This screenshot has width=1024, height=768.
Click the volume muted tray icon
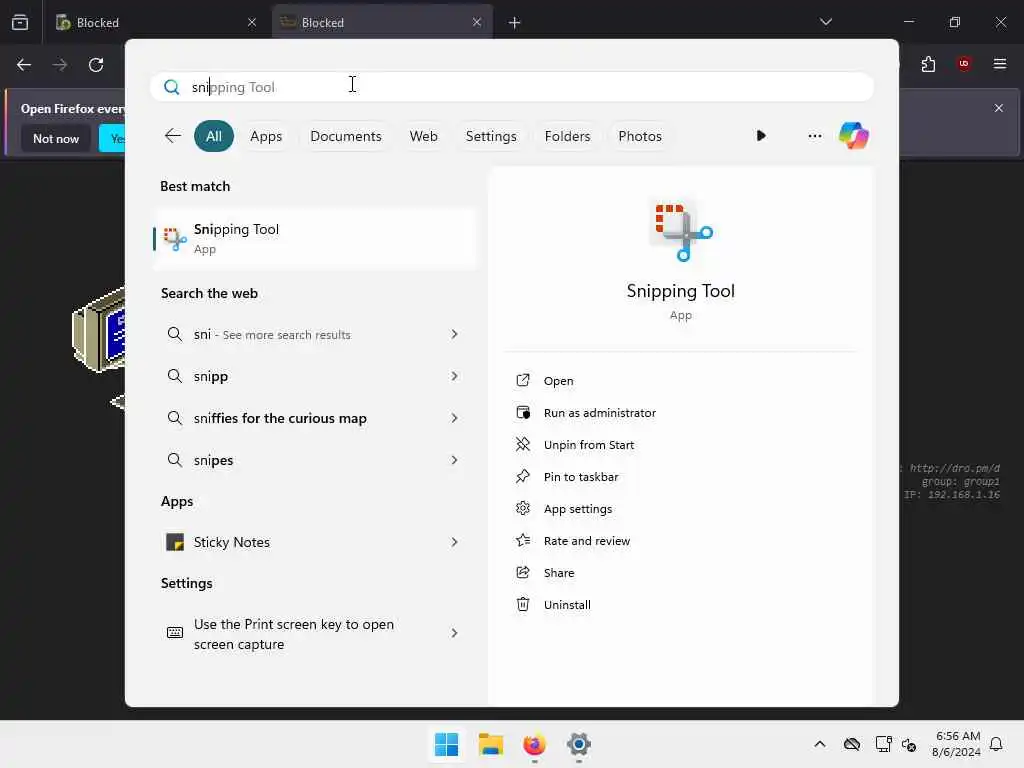(x=909, y=744)
